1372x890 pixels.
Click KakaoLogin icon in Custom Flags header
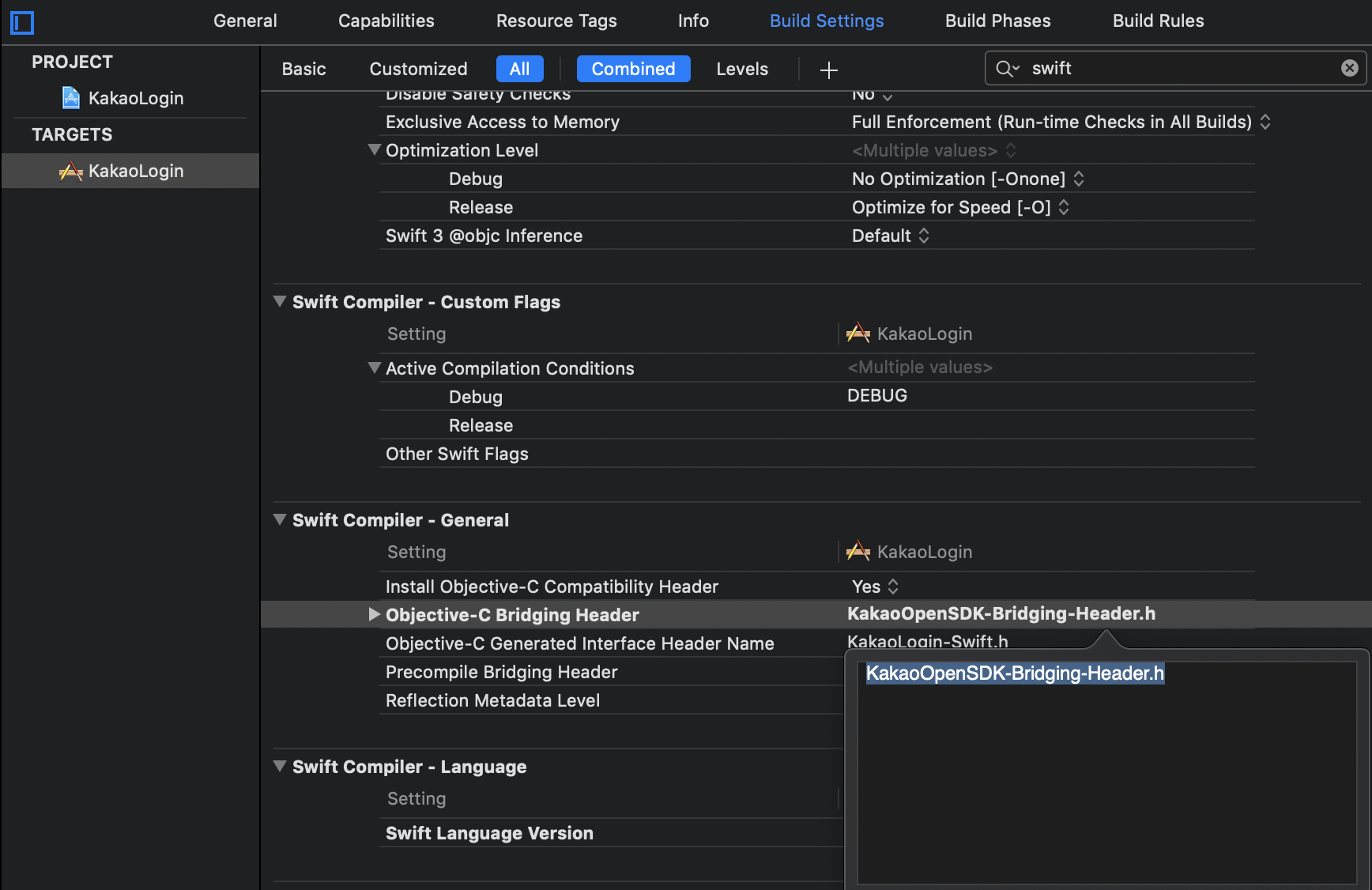[858, 334]
